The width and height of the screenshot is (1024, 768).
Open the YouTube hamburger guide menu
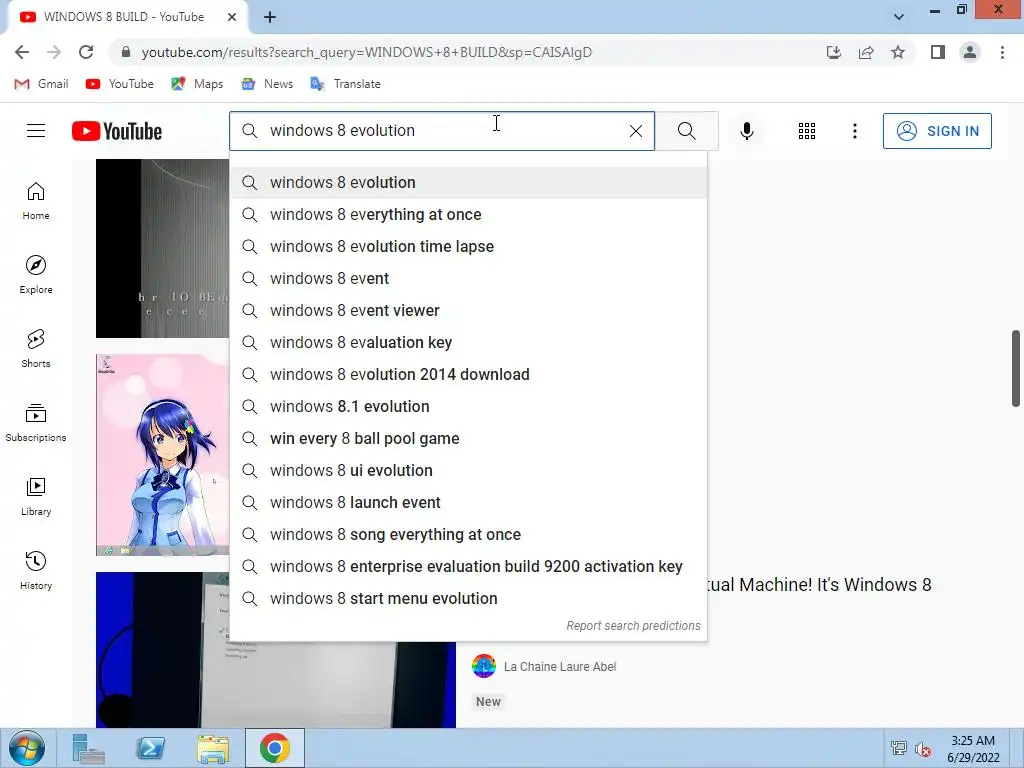pos(36,131)
